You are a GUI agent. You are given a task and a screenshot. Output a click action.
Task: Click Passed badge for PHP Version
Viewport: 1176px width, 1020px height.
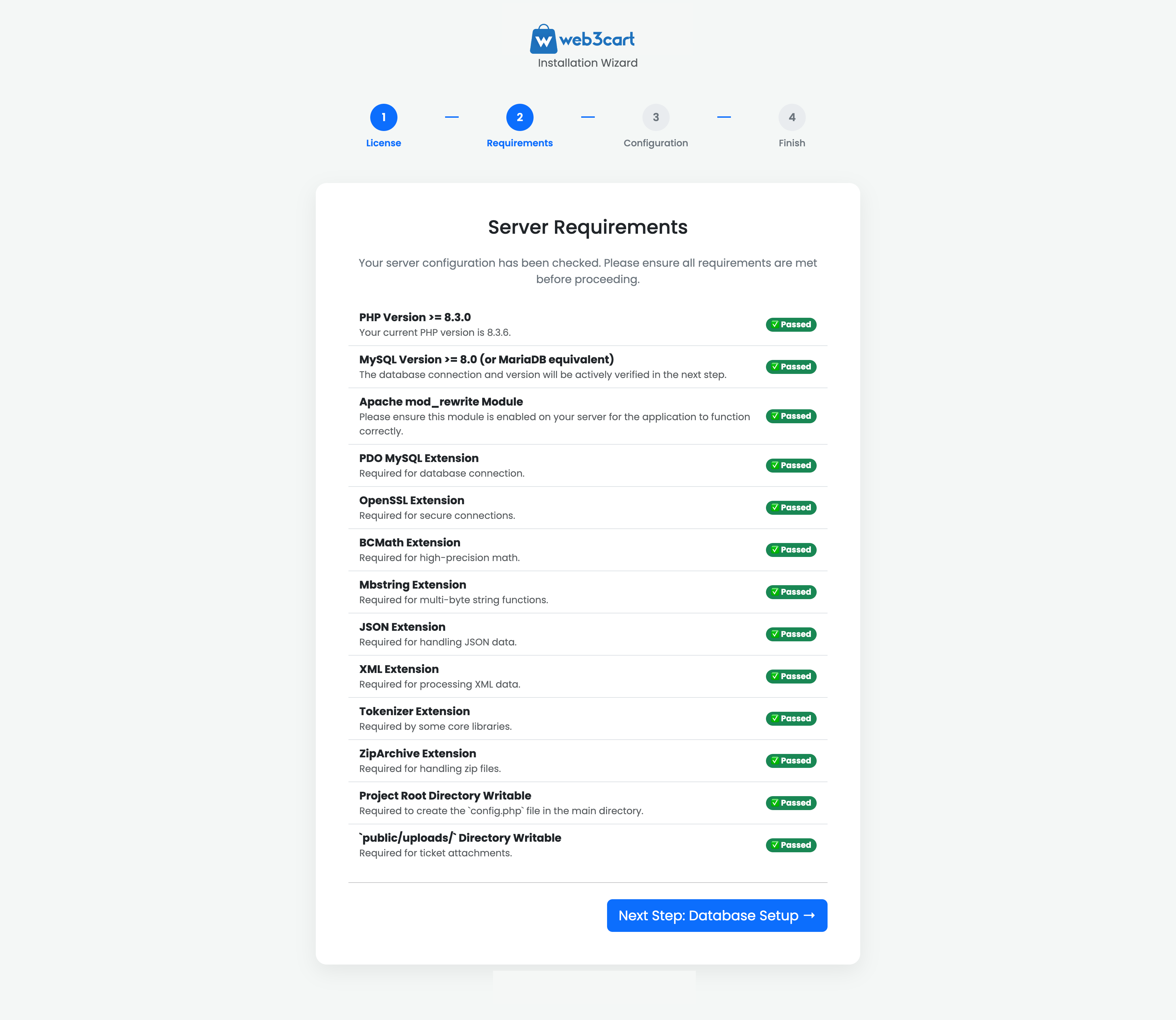791,325
